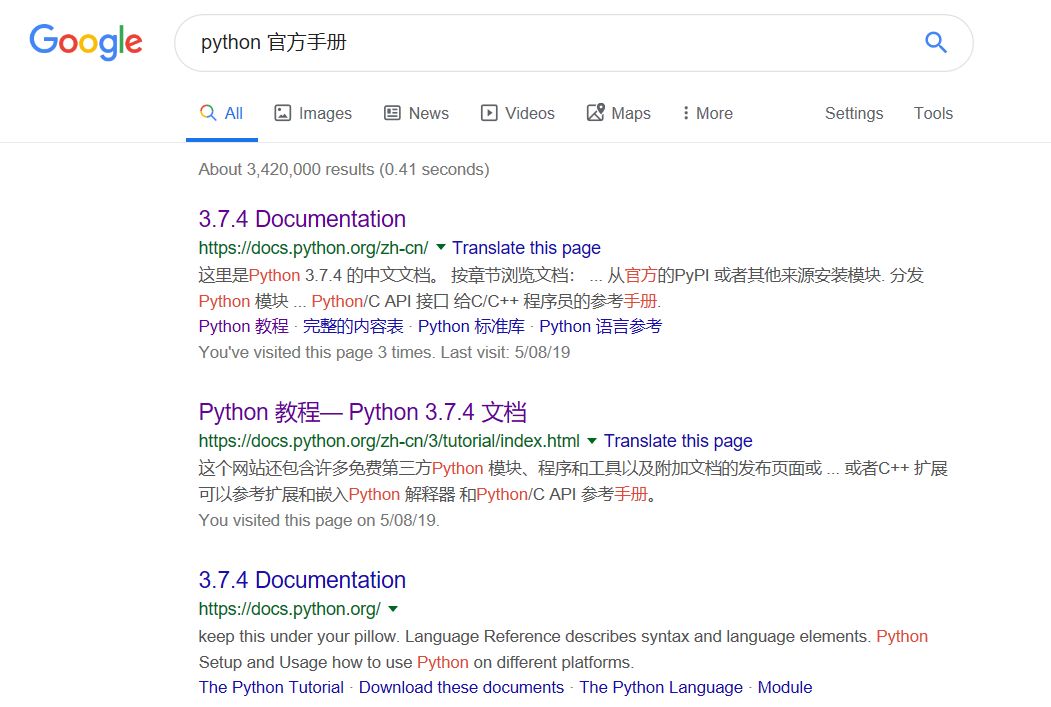Open the Module sitelink
This screenshot has width=1051, height=707.
(x=785, y=688)
